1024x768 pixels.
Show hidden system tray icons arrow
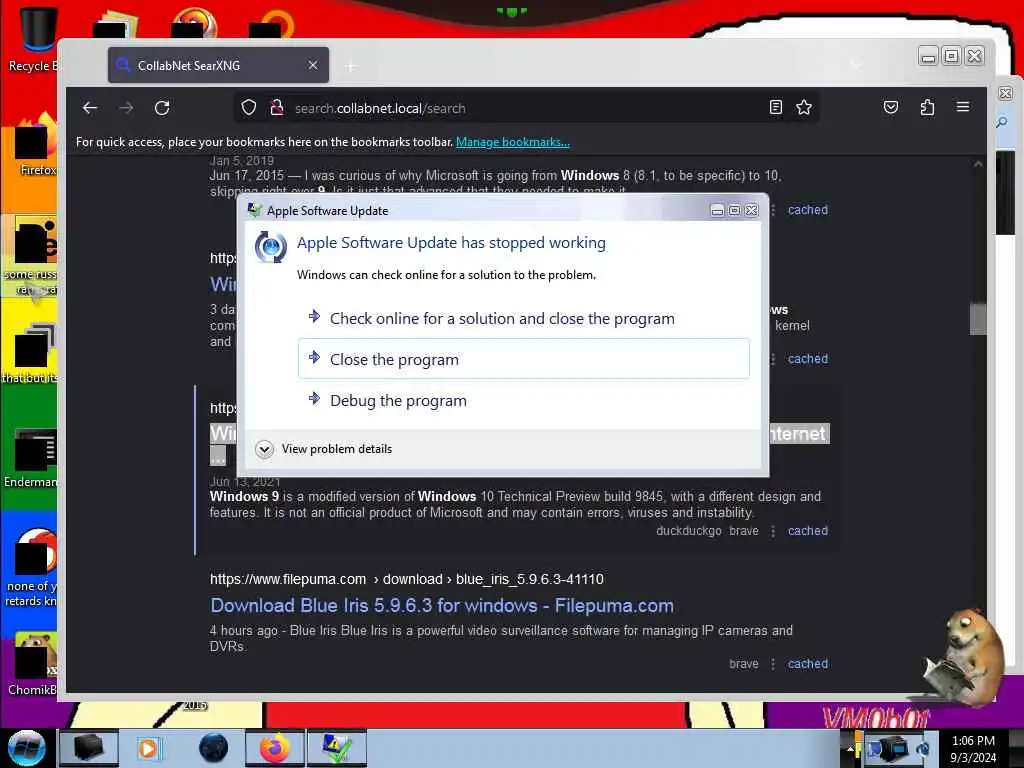click(850, 748)
